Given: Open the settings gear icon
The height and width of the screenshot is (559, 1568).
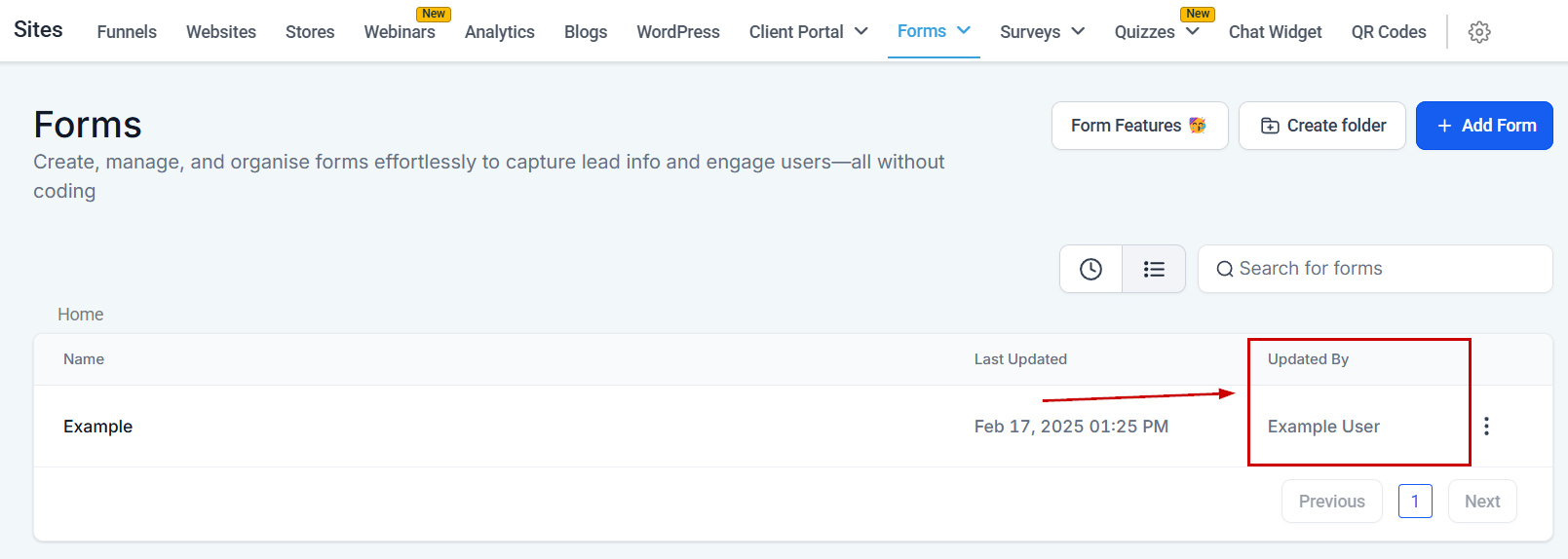Looking at the screenshot, I should [x=1478, y=32].
